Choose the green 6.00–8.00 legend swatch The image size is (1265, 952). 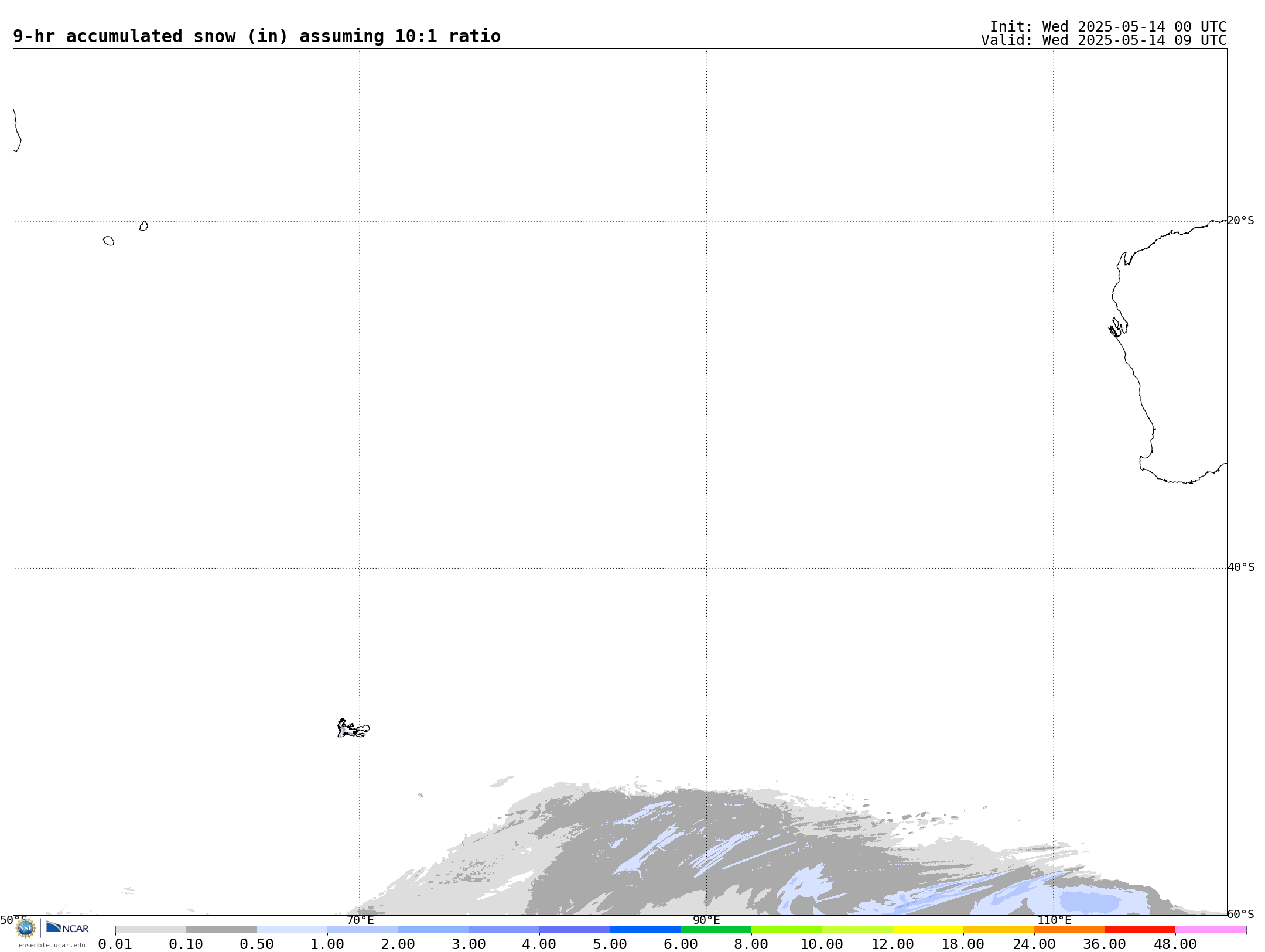(716, 930)
